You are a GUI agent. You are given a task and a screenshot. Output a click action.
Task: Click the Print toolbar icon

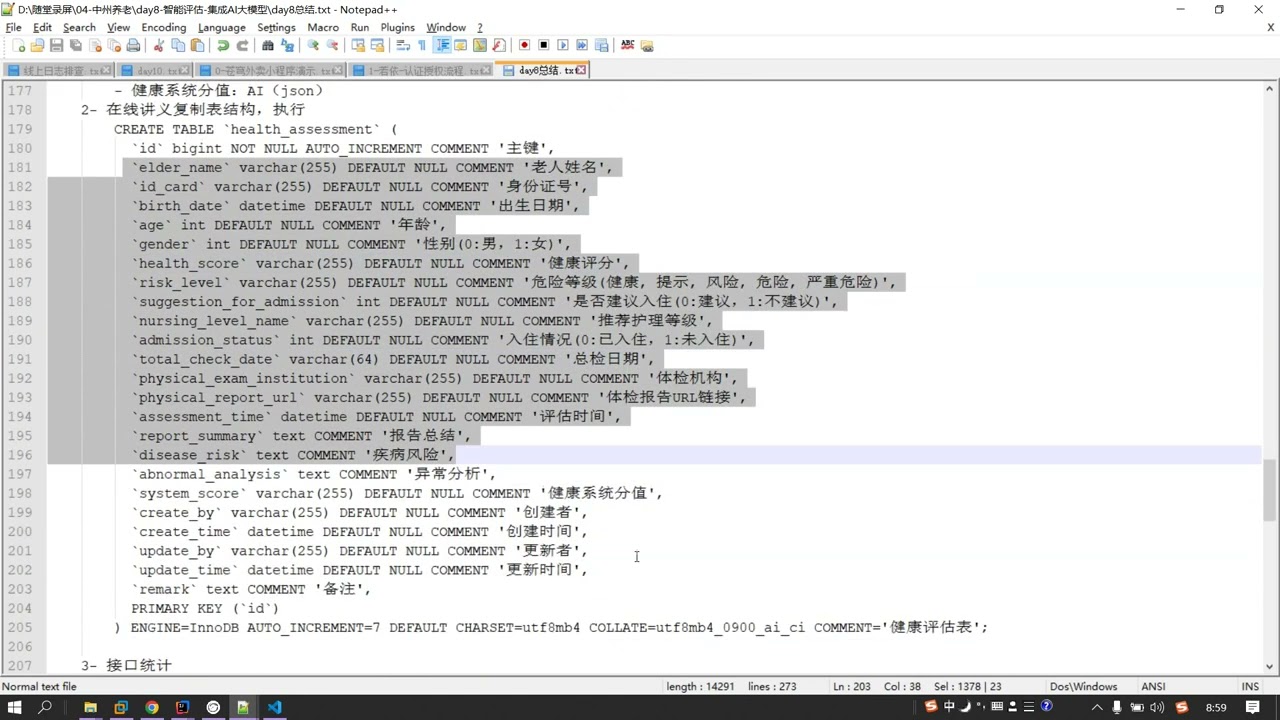[x=133, y=46]
